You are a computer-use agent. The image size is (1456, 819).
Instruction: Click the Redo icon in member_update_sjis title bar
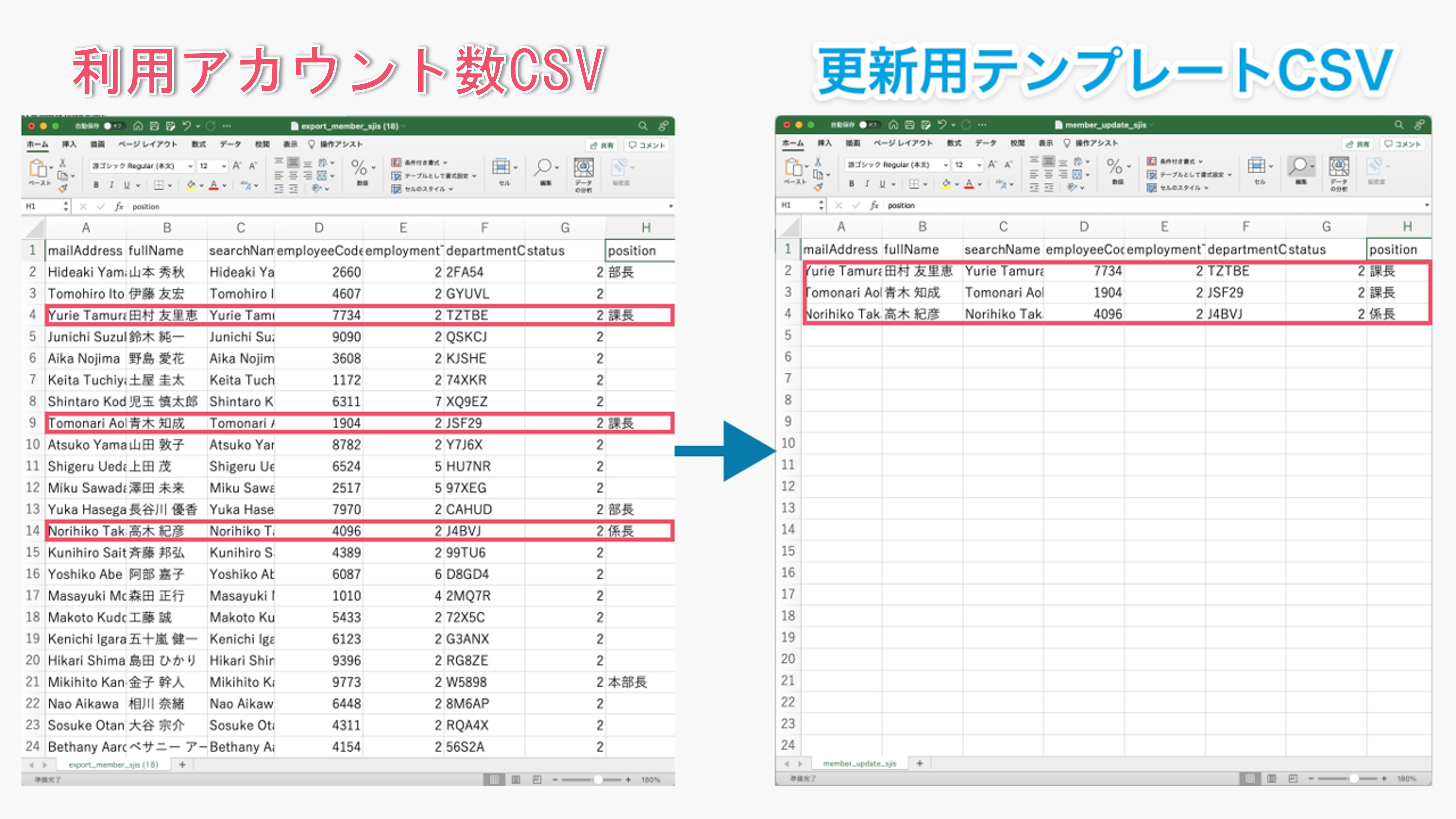pos(966,125)
